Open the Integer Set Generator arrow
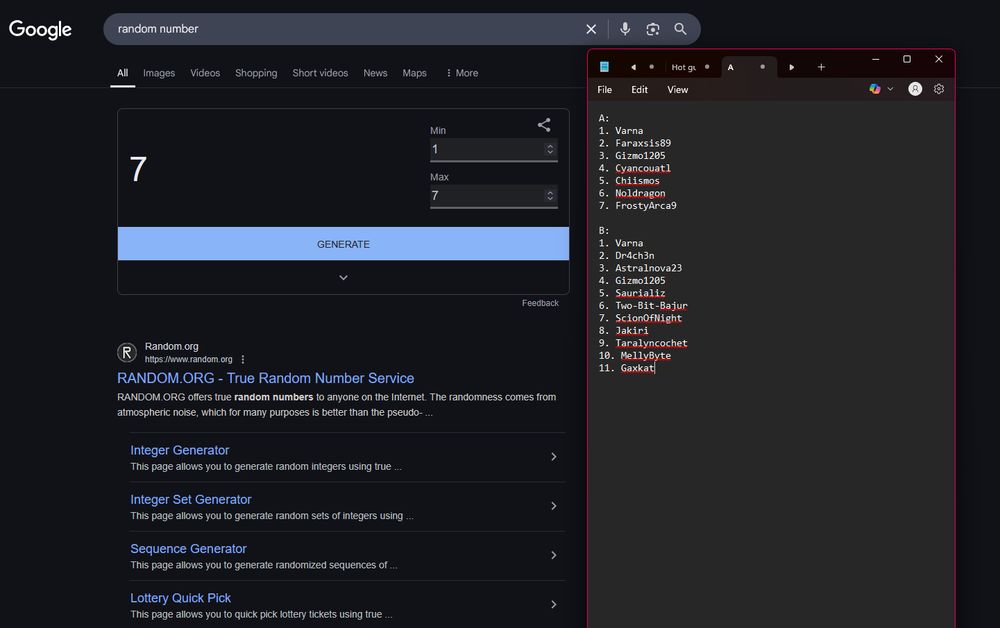This screenshot has height=628, width=1000. pyautogui.click(x=554, y=506)
